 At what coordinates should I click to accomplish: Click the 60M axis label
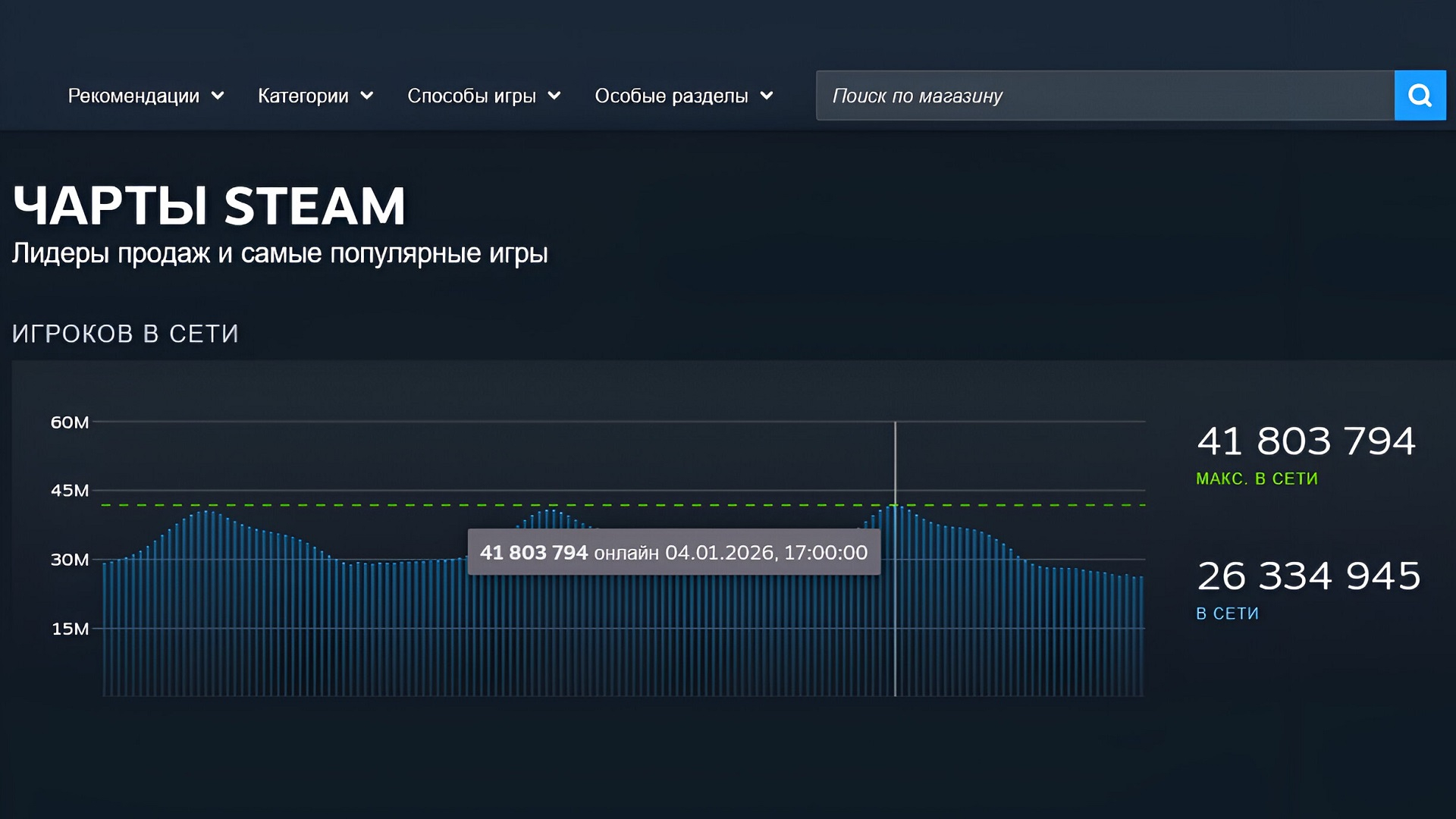pos(70,422)
